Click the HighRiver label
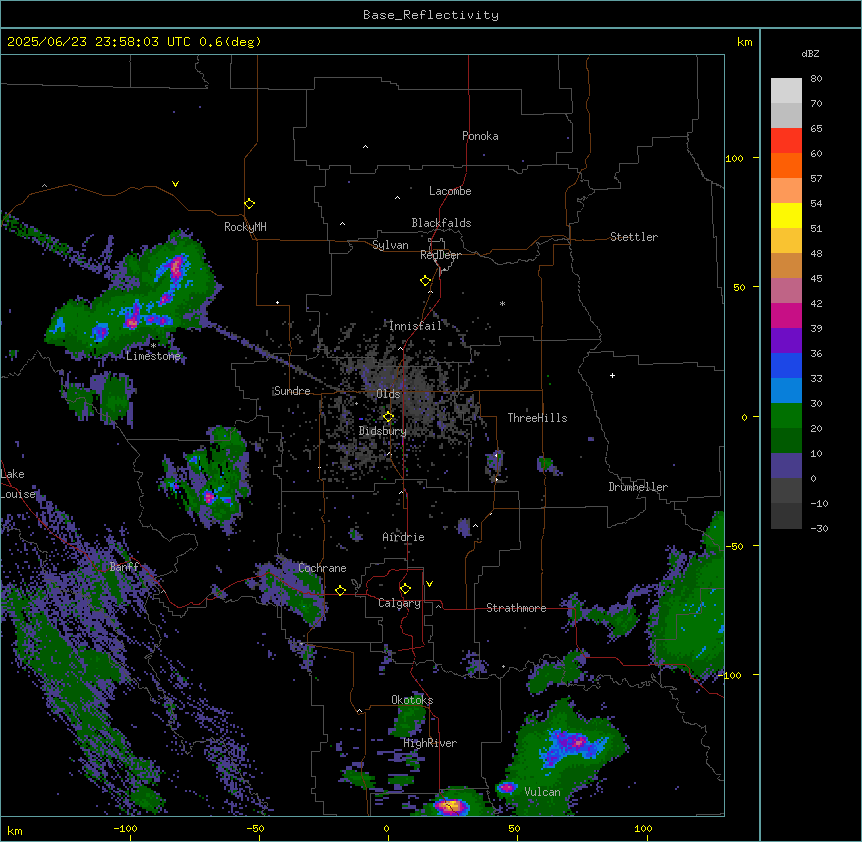The height and width of the screenshot is (842, 862). click(x=430, y=743)
